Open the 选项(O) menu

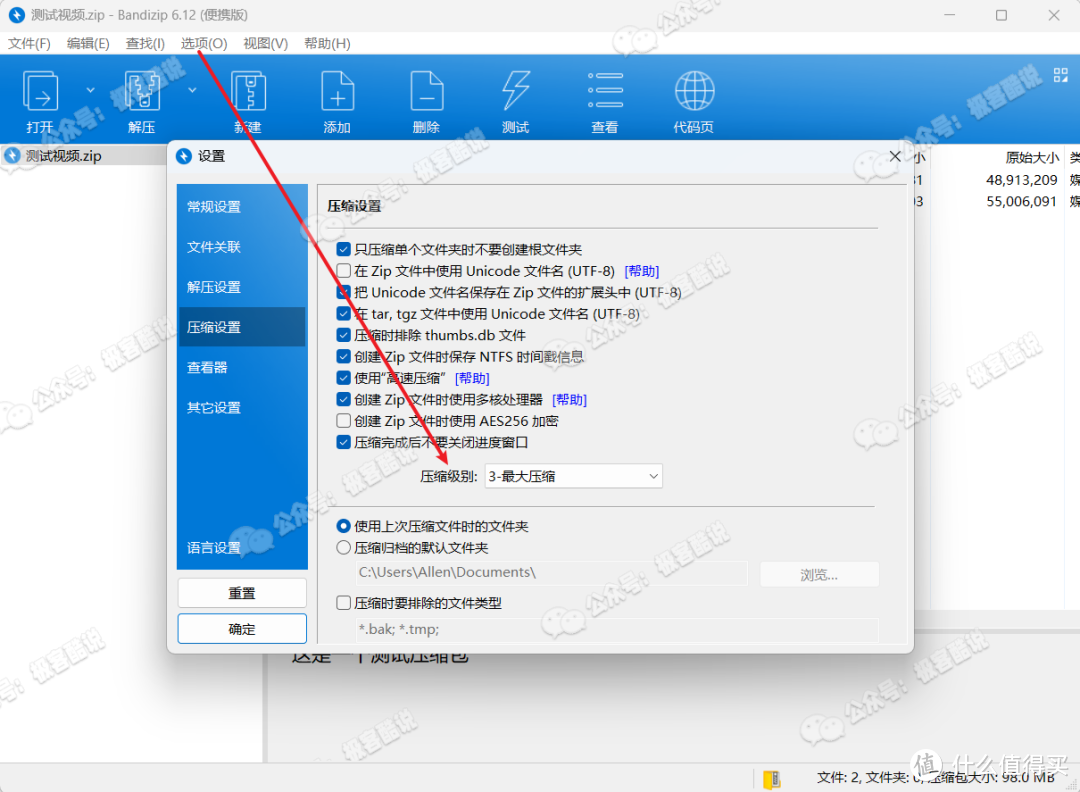point(204,43)
